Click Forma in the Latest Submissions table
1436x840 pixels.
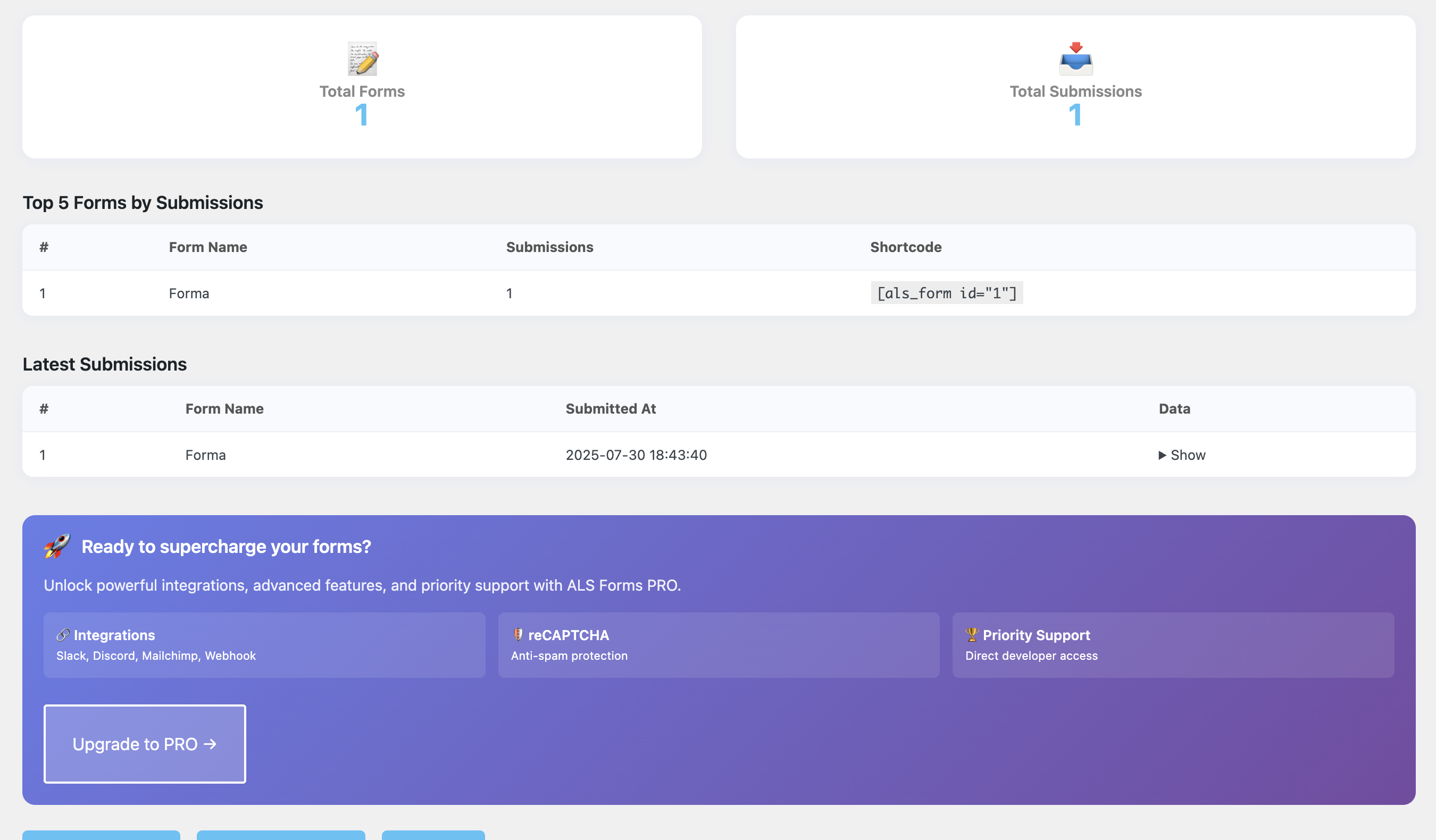[x=206, y=455]
